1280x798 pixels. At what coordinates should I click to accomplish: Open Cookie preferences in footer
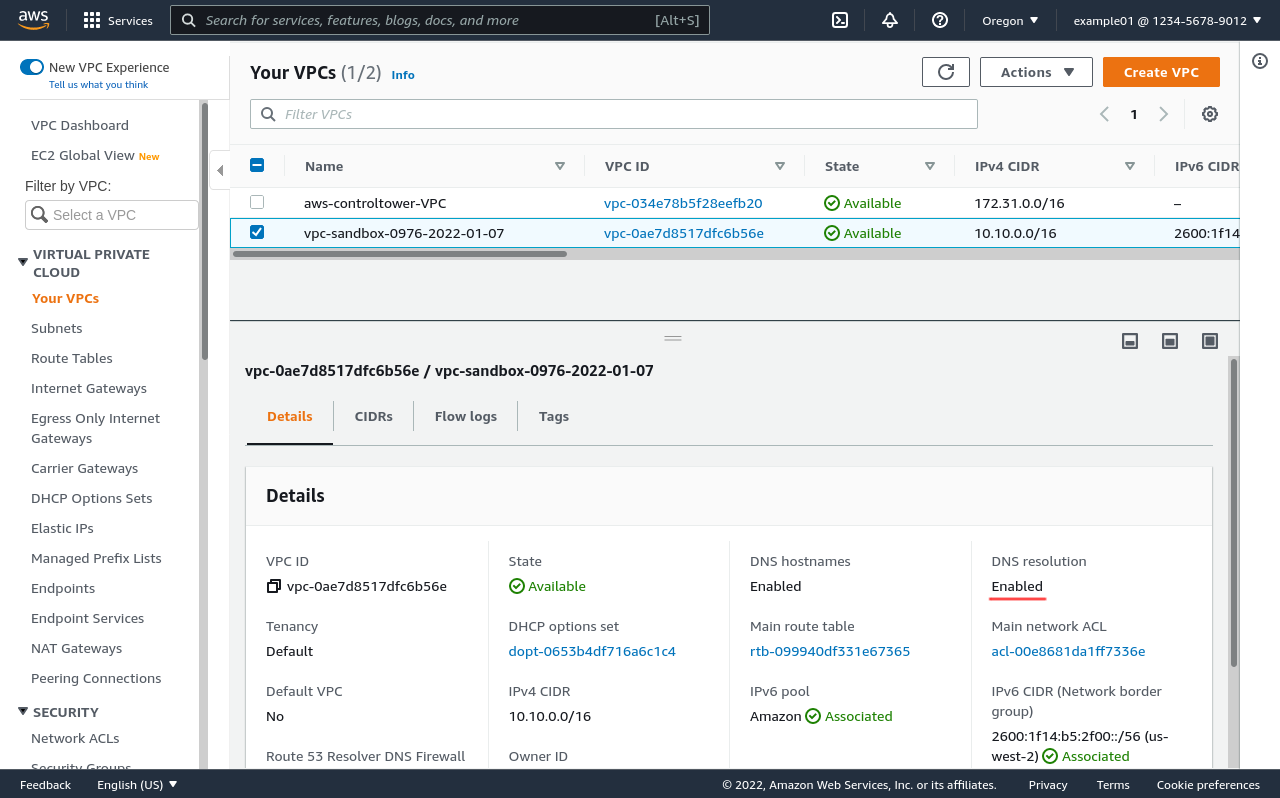pyautogui.click(x=1208, y=785)
